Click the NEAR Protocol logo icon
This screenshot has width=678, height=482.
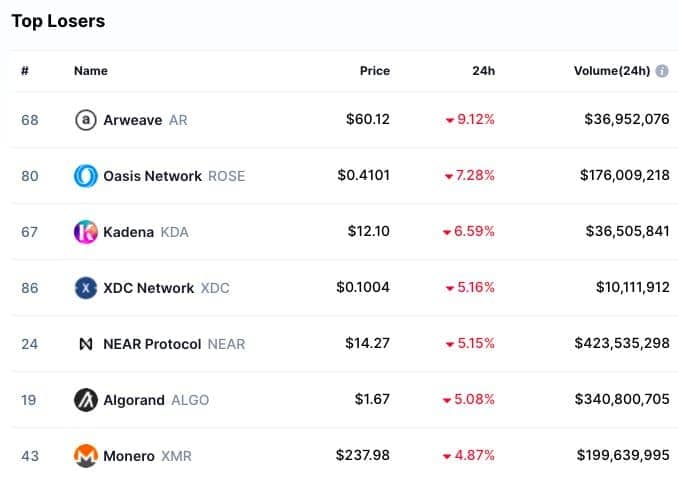tap(86, 344)
